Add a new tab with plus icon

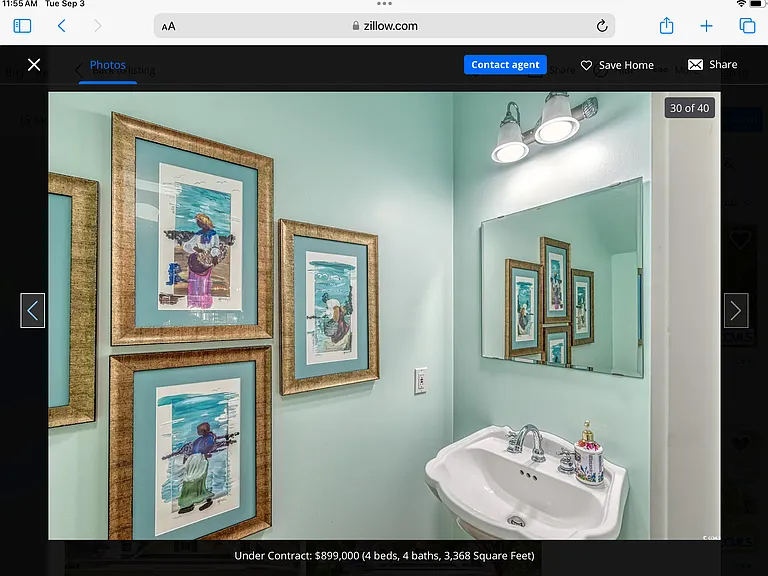pos(706,26)
